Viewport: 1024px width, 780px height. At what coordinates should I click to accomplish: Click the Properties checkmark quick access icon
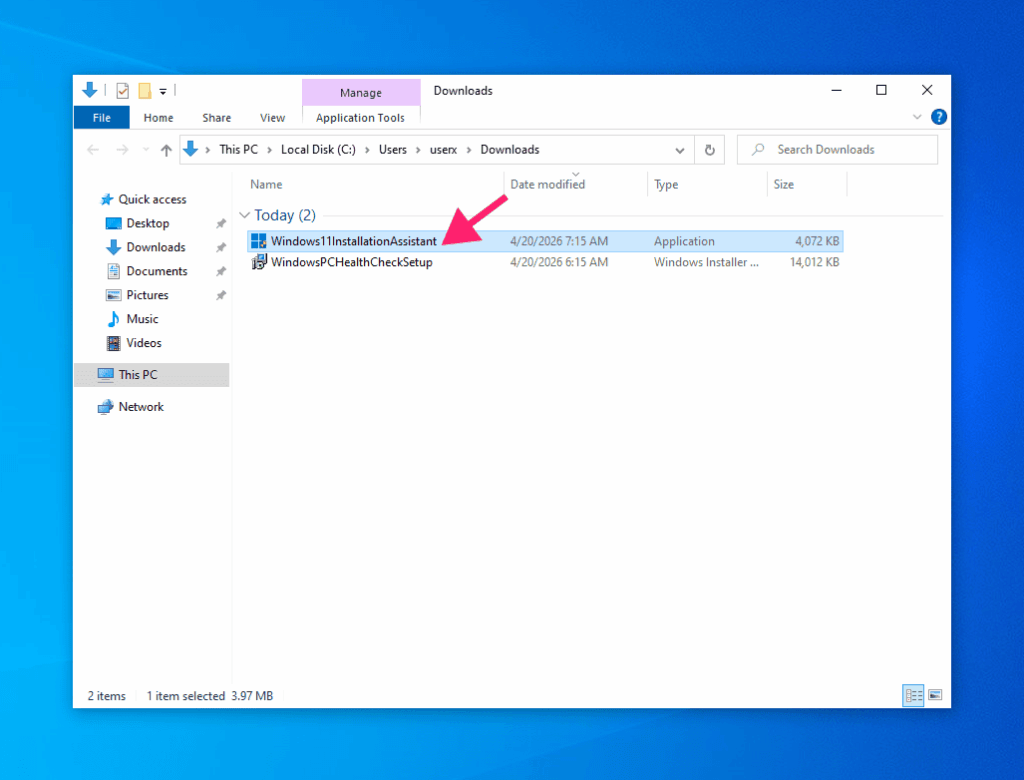(x=122, y=91)
